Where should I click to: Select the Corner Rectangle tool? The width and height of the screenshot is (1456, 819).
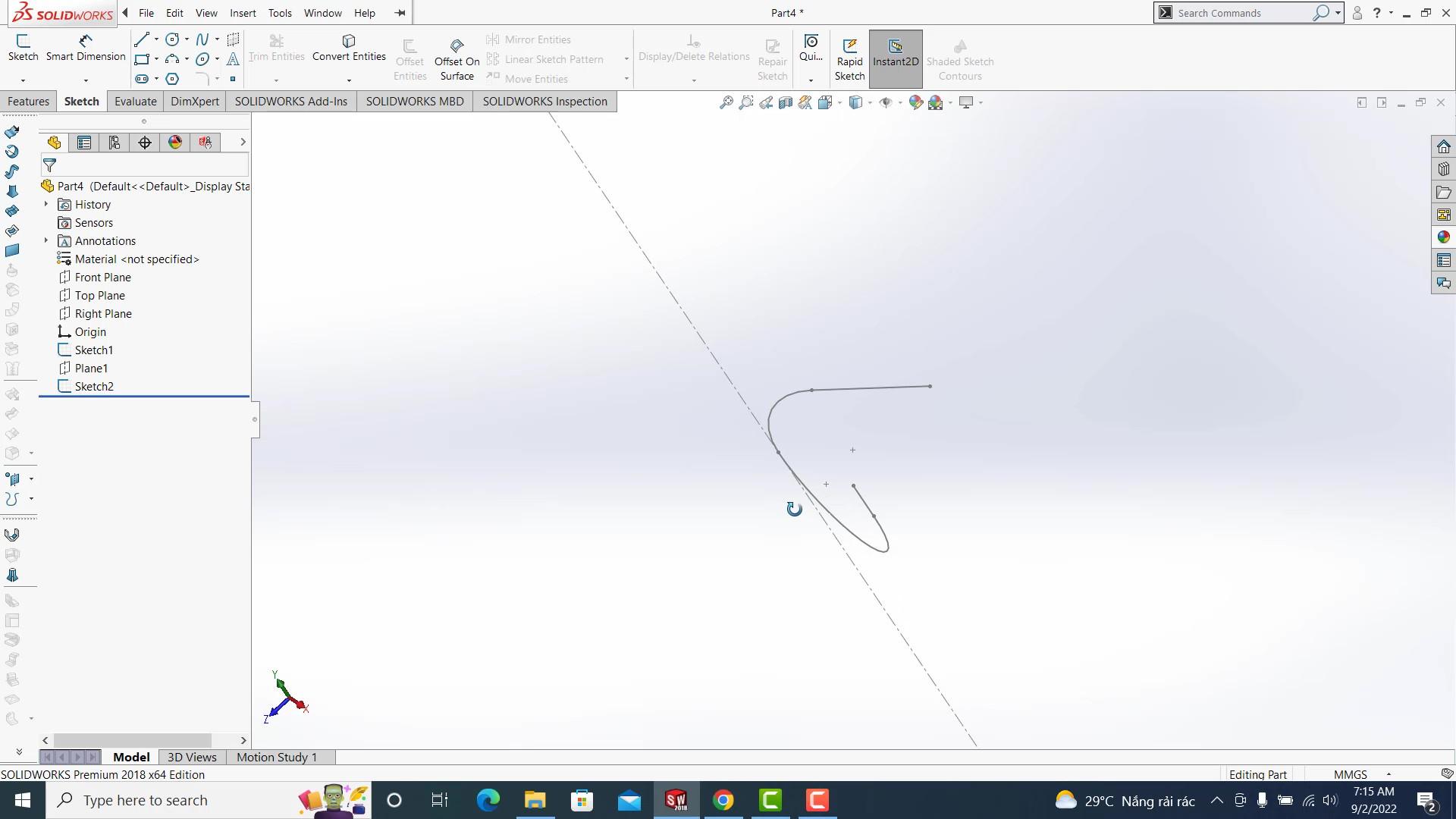click(142, 59)
